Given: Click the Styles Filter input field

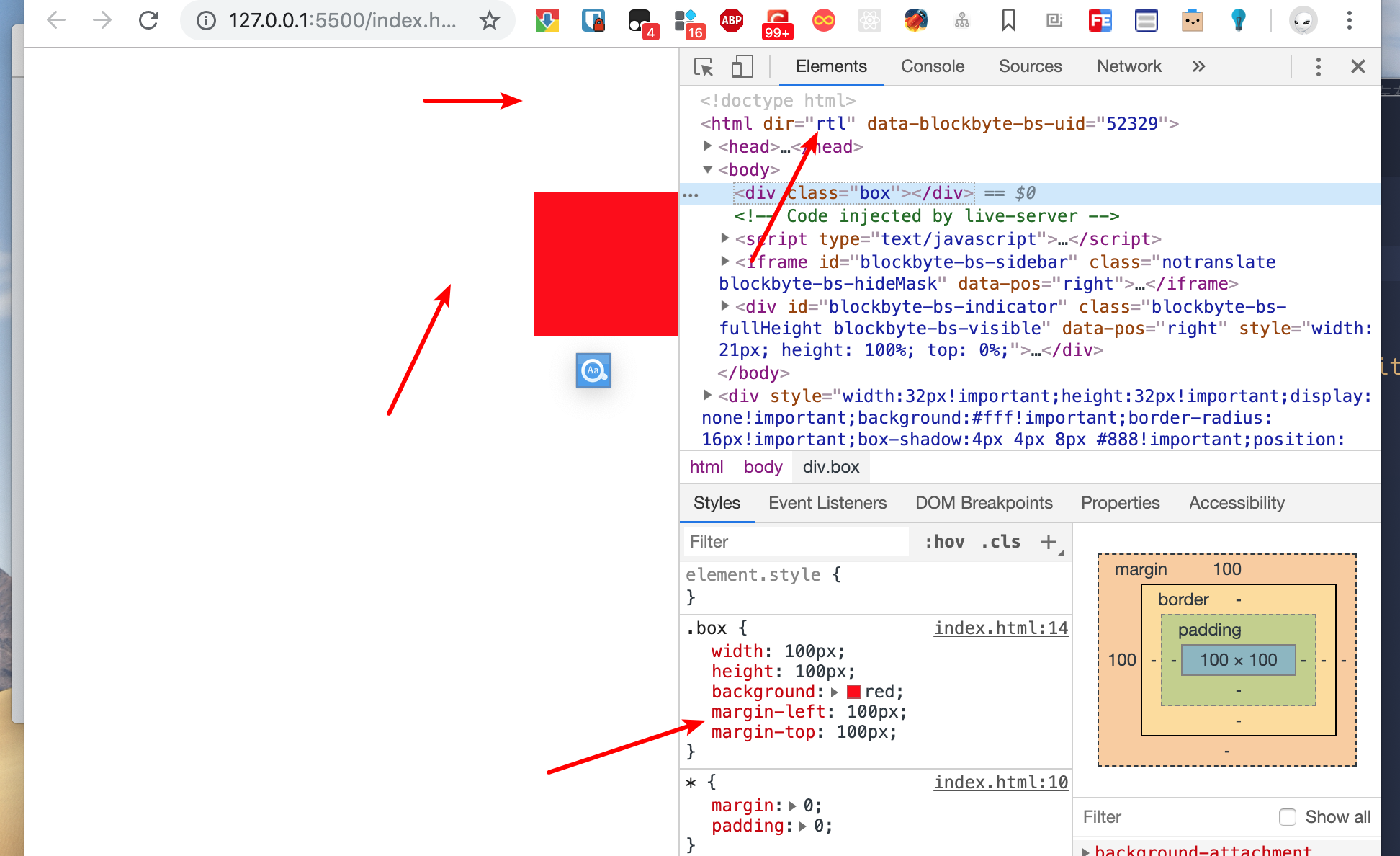Looking at the screenshot, I should tap(796, 542).
